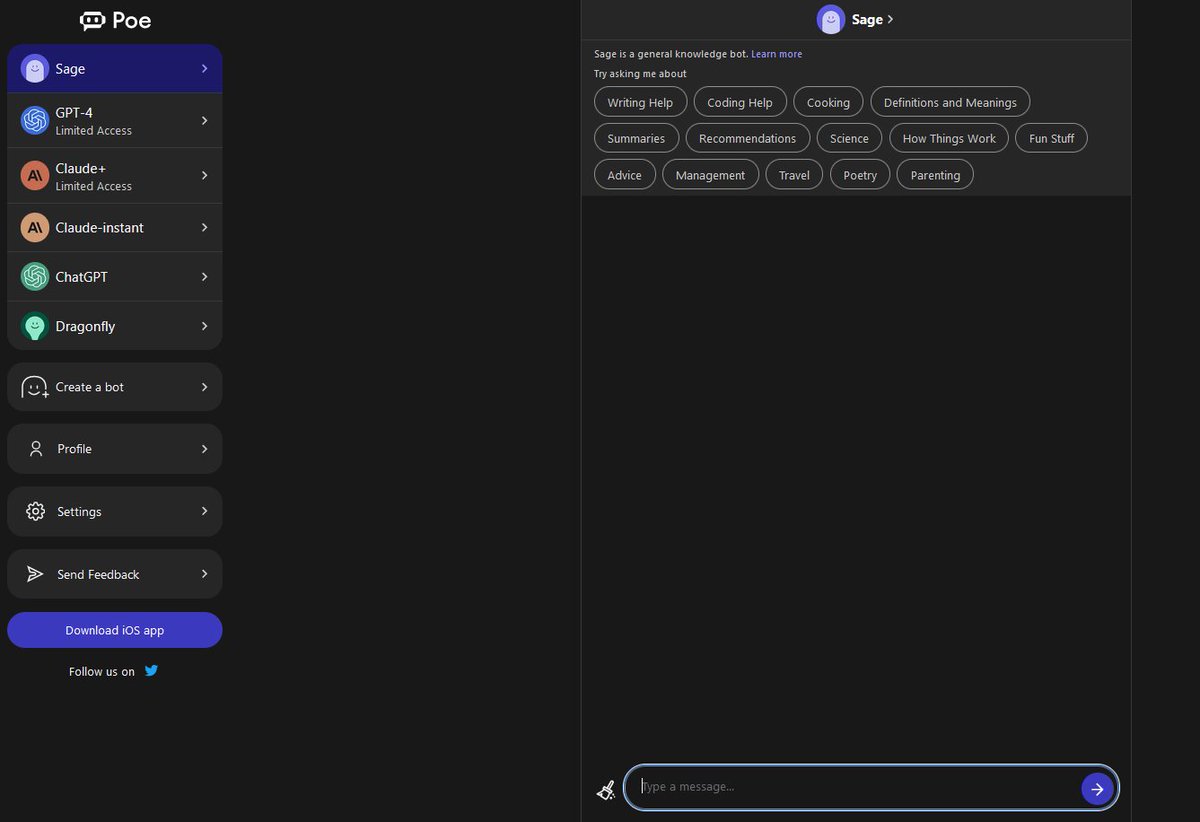
Task: Open the Profile page
Action: (115, 449)
